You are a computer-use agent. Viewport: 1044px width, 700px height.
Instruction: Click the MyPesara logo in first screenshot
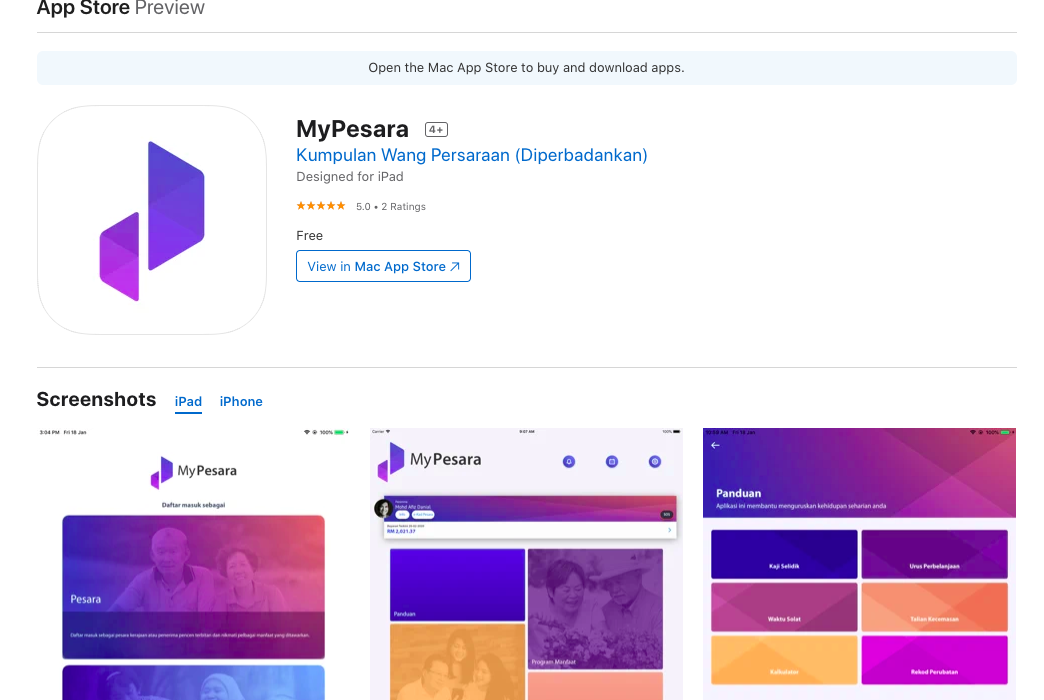click(x=194, y=472)
